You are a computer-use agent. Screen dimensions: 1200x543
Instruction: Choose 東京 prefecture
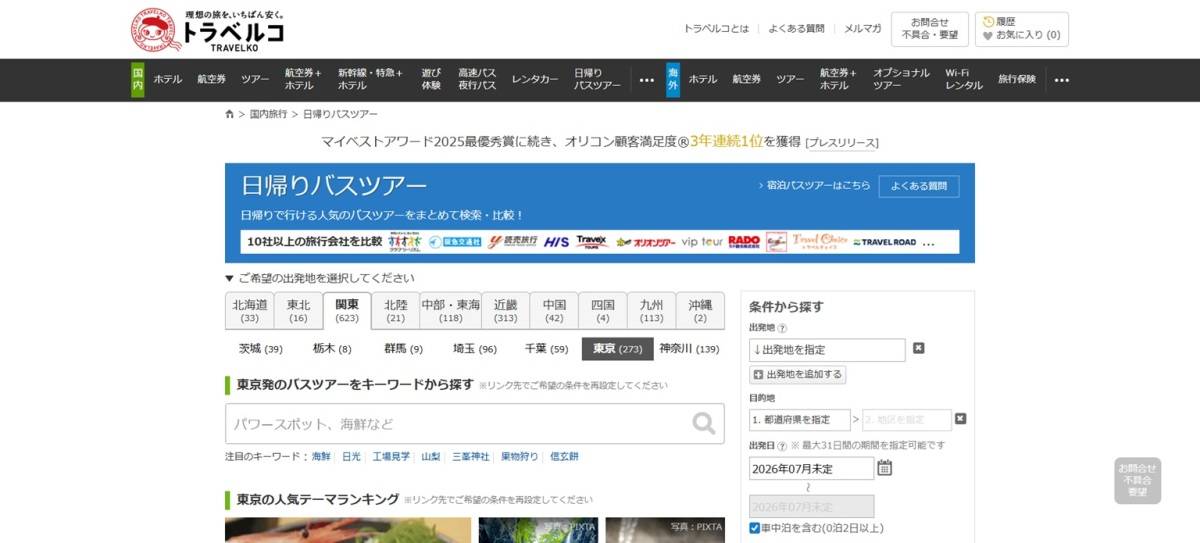pos(617,349)
